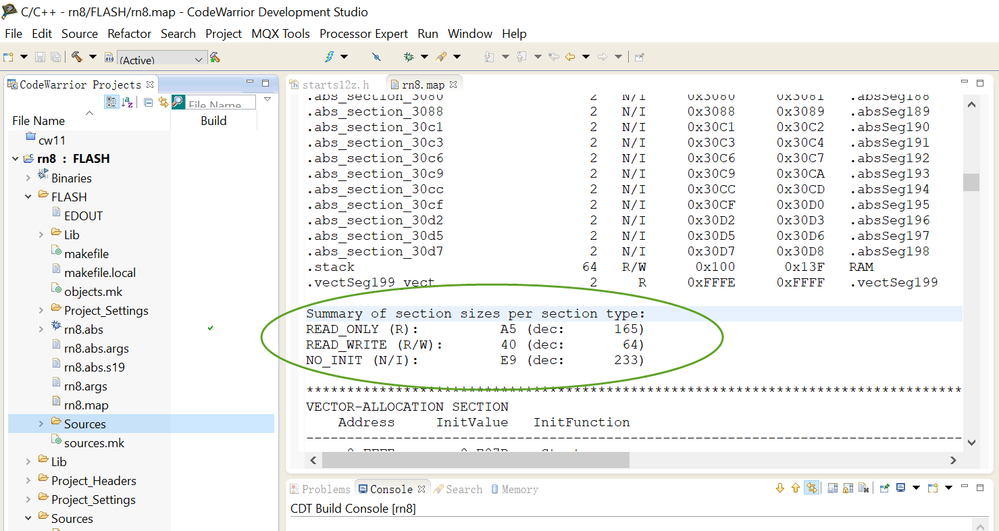Toggle Show Error in Editor in console
This screenshot has width=999, height=531.
(x=811, y=488)
